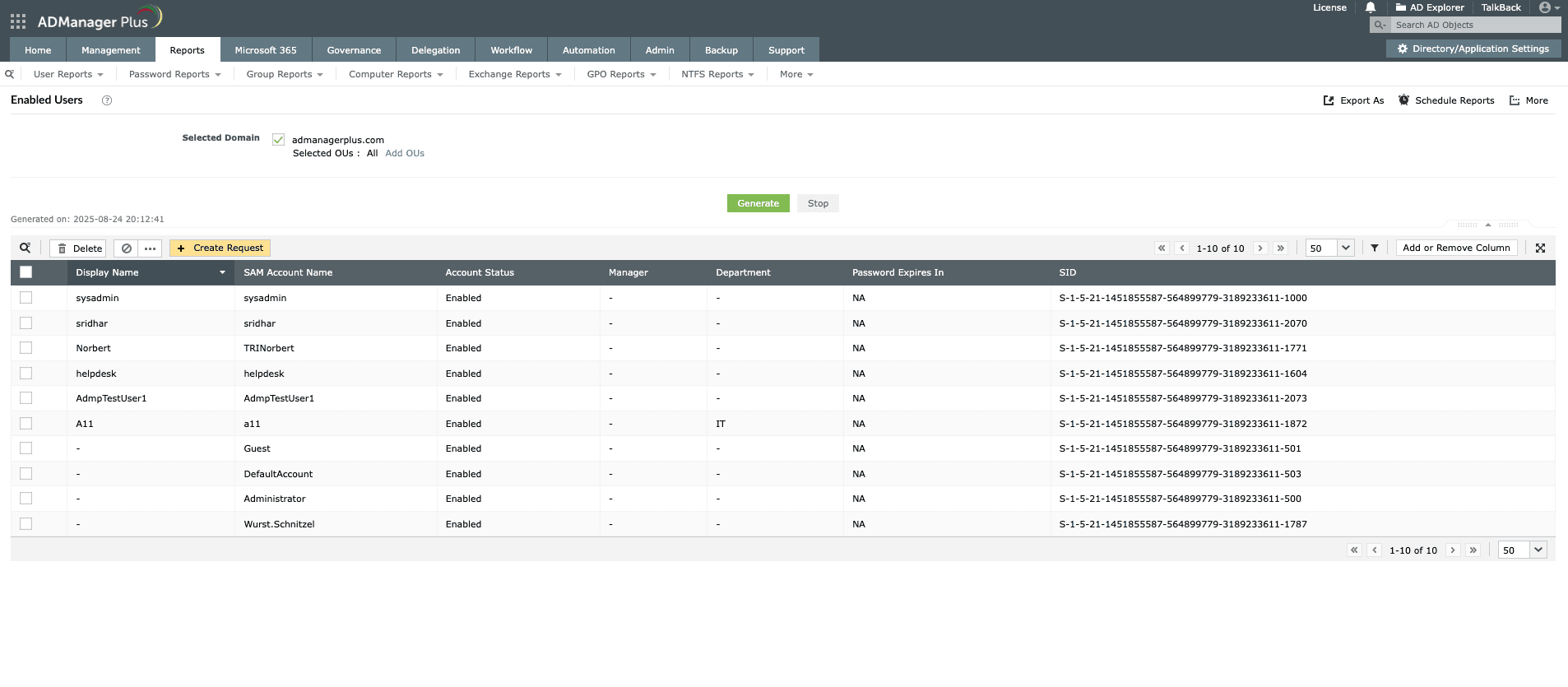This screenshot has height=687, width=1568.
Task: Click the search icon left of User Reports
Action: [x=10, y=74]
